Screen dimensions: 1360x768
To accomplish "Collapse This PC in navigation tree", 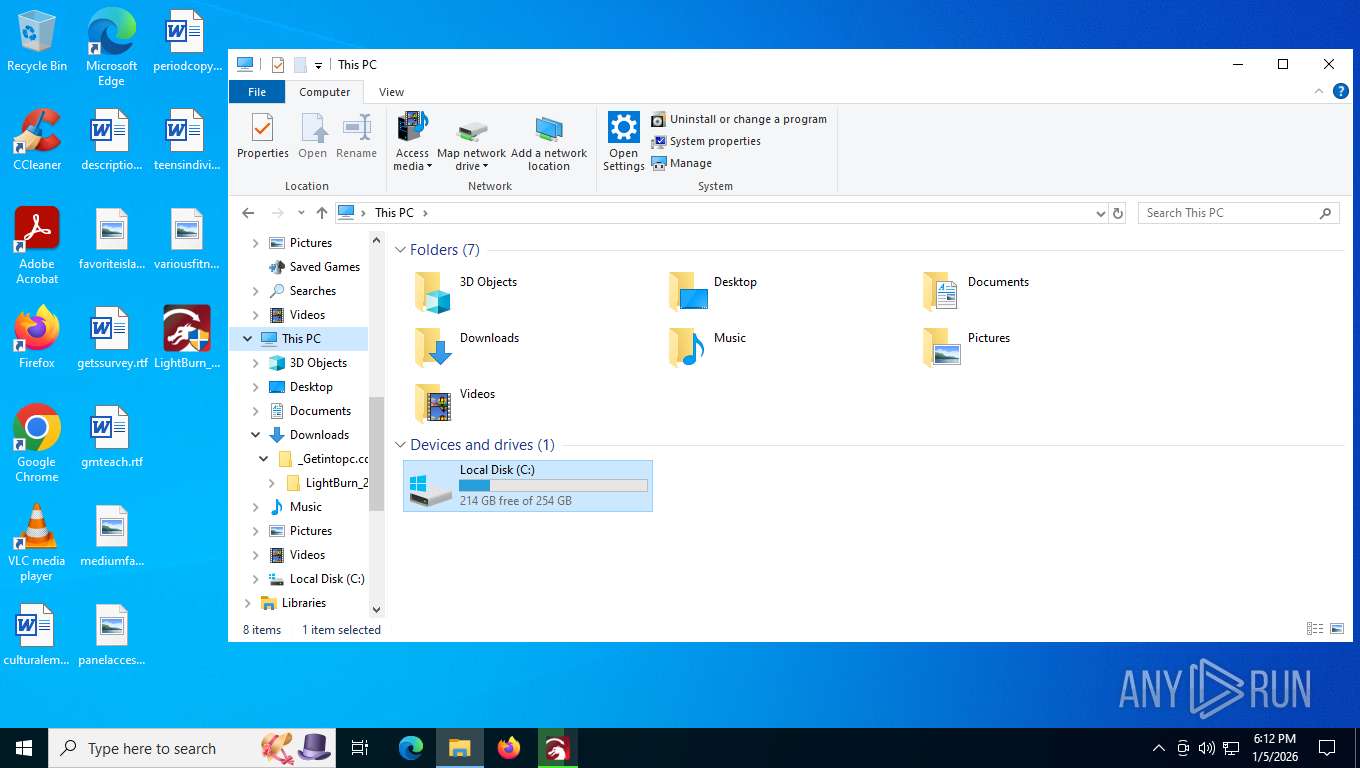I will [247, 339].
